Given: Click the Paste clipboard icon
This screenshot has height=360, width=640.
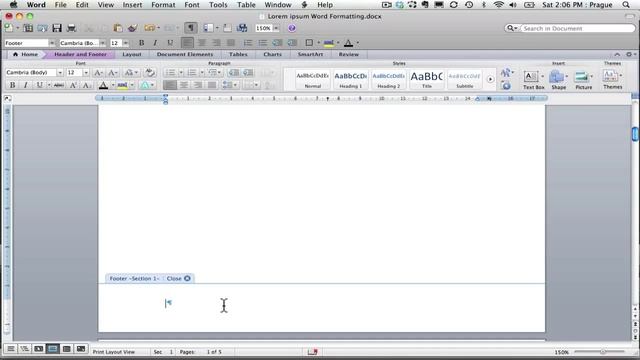Looking at the screenshot, I should [x=118, y=28].
